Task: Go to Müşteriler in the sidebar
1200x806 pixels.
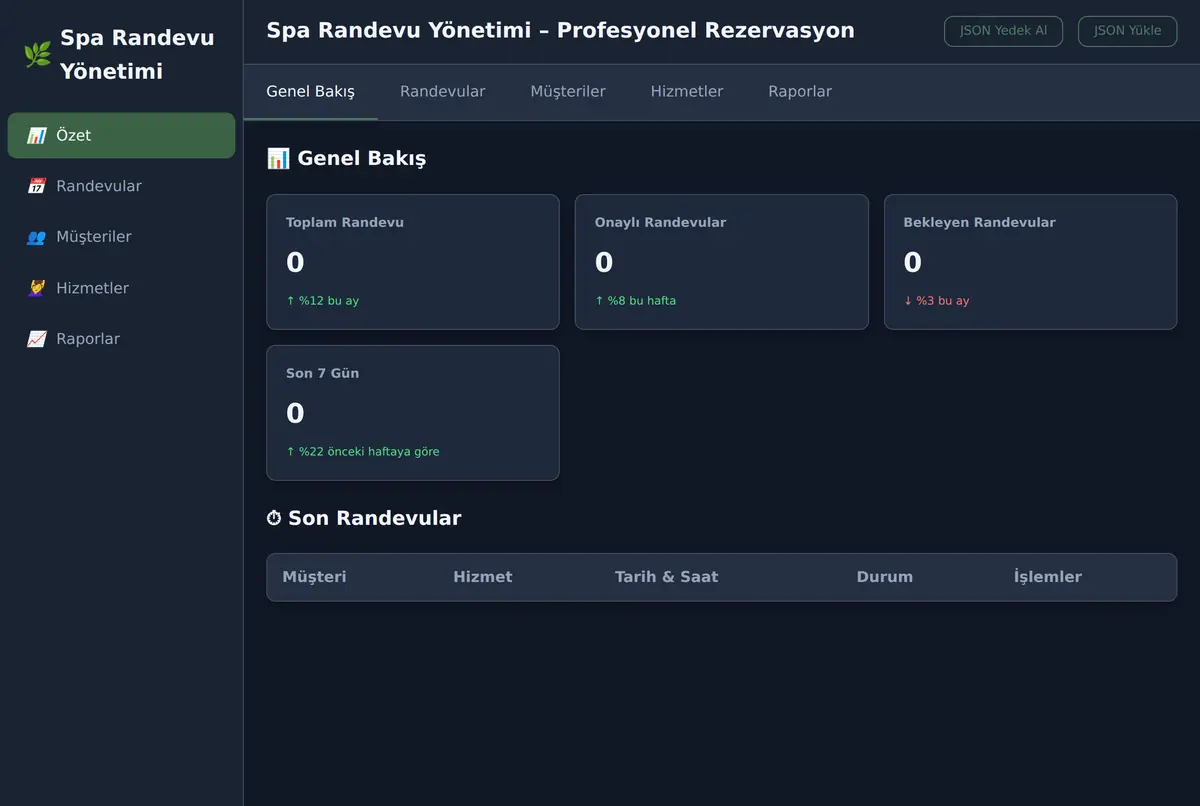Action: point(121,237)
